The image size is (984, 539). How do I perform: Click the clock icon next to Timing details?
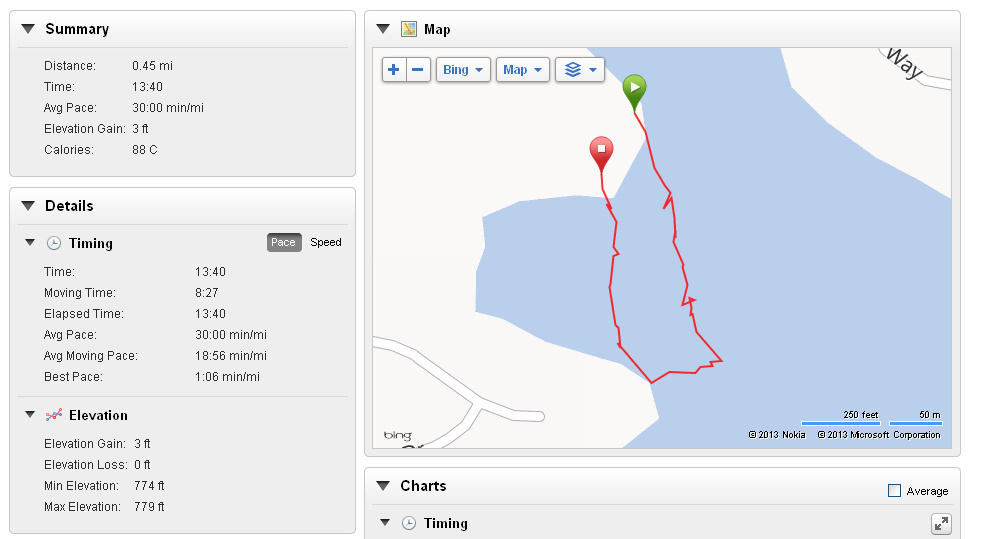coord(54,243)
